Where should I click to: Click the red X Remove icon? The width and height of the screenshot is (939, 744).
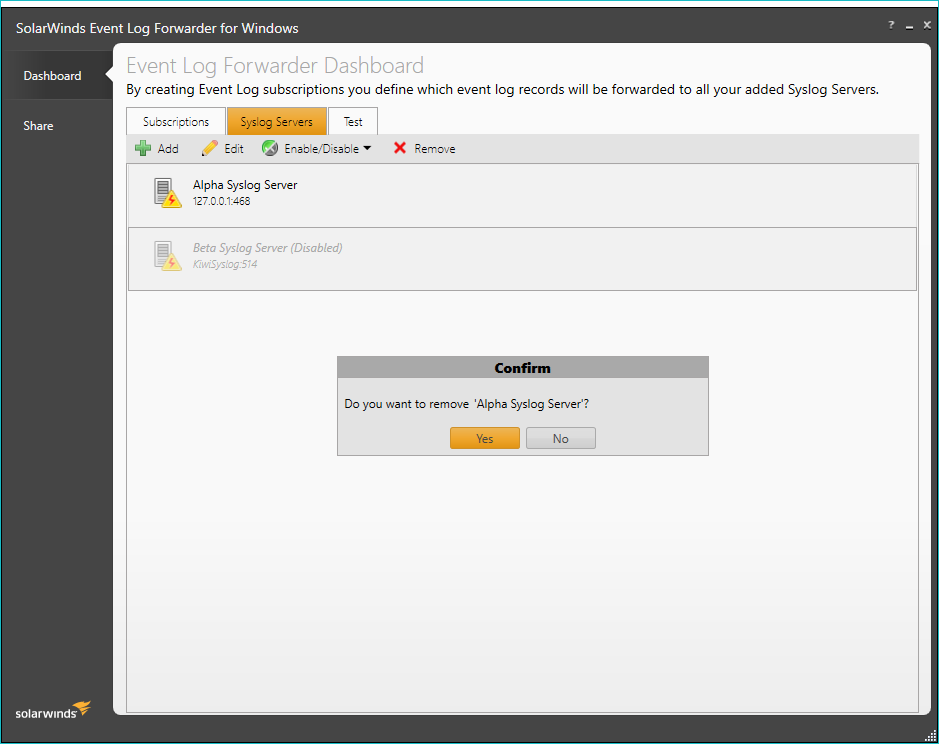pos(400,149)
